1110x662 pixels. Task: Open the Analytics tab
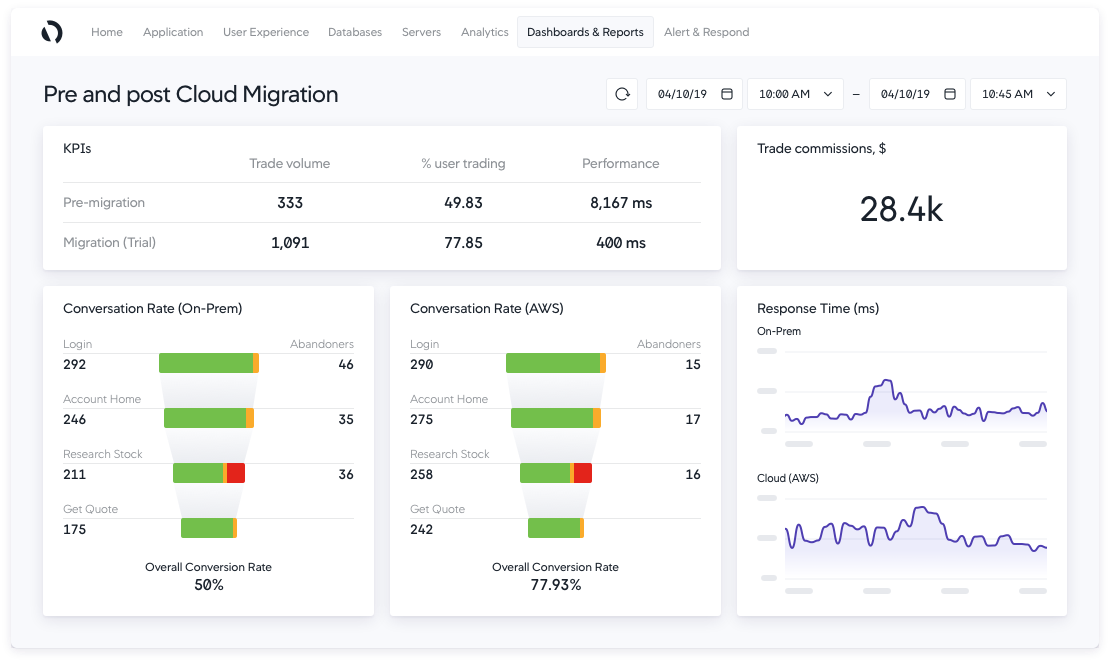coord(484,32)
